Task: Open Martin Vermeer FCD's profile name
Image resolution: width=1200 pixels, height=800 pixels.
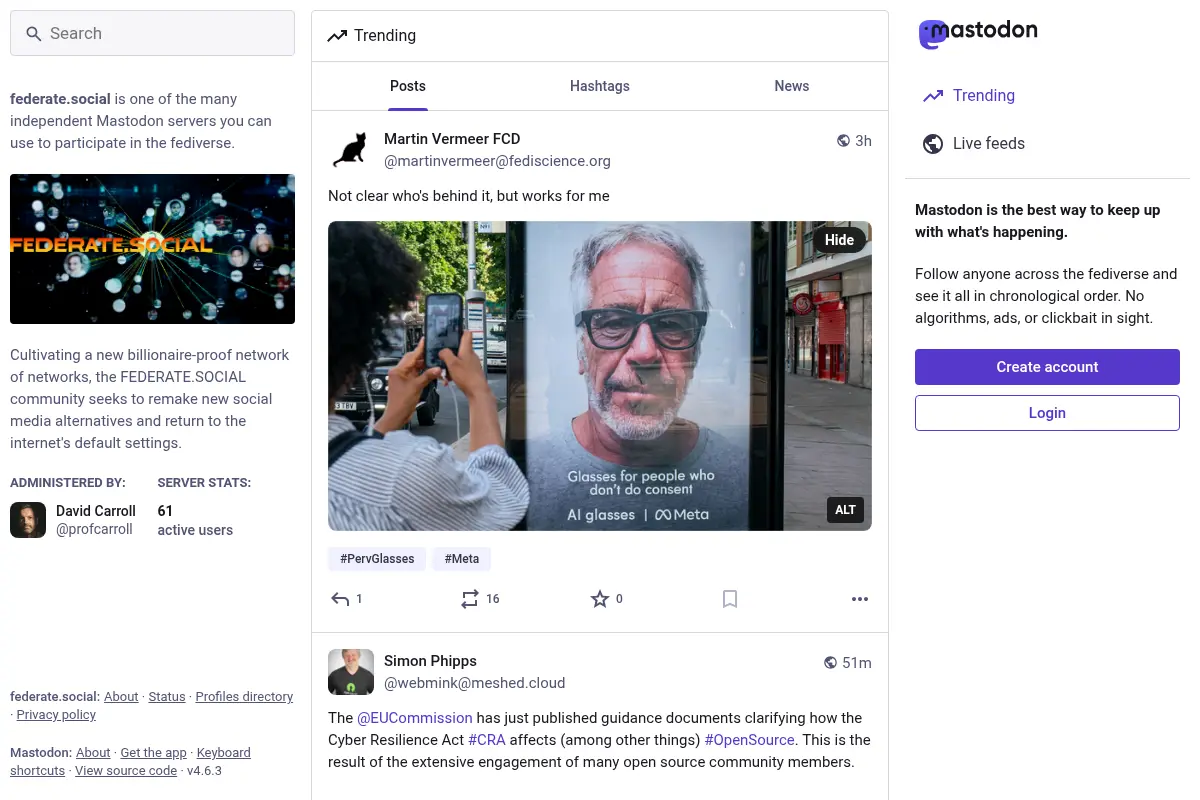Action: click(452, 139)
